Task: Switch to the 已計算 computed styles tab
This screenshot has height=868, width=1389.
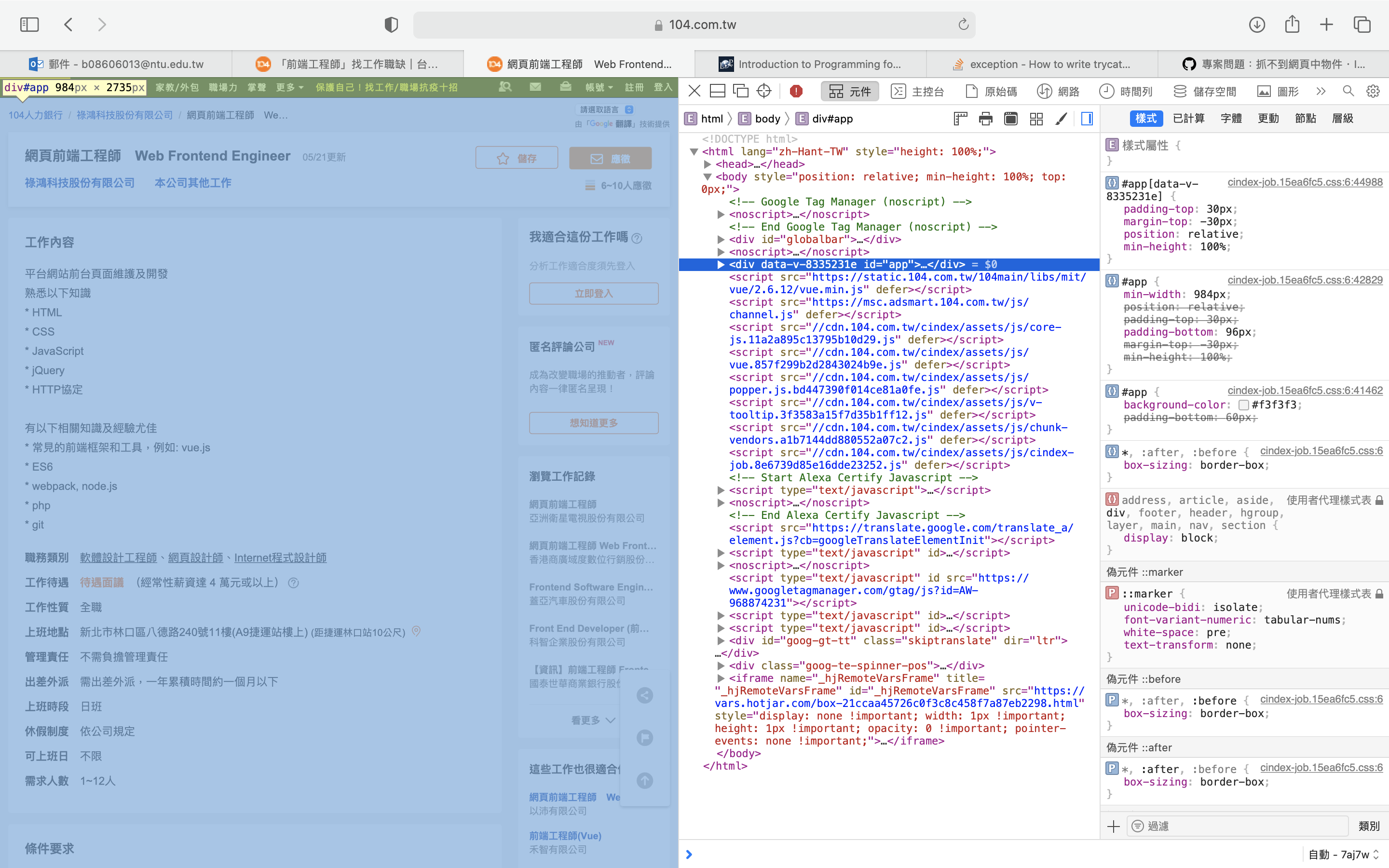Action: 1189,118
